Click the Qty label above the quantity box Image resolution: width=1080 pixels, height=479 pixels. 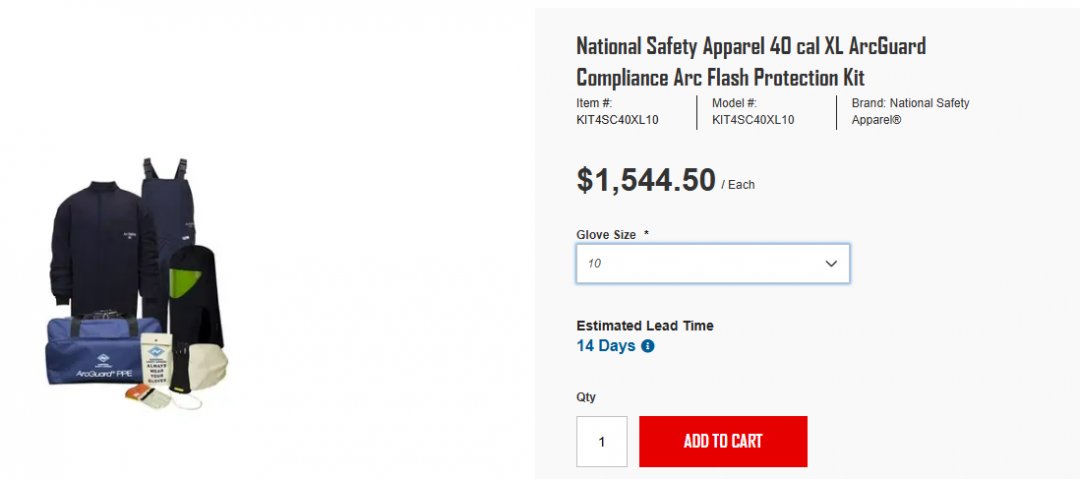click(586, 397)
